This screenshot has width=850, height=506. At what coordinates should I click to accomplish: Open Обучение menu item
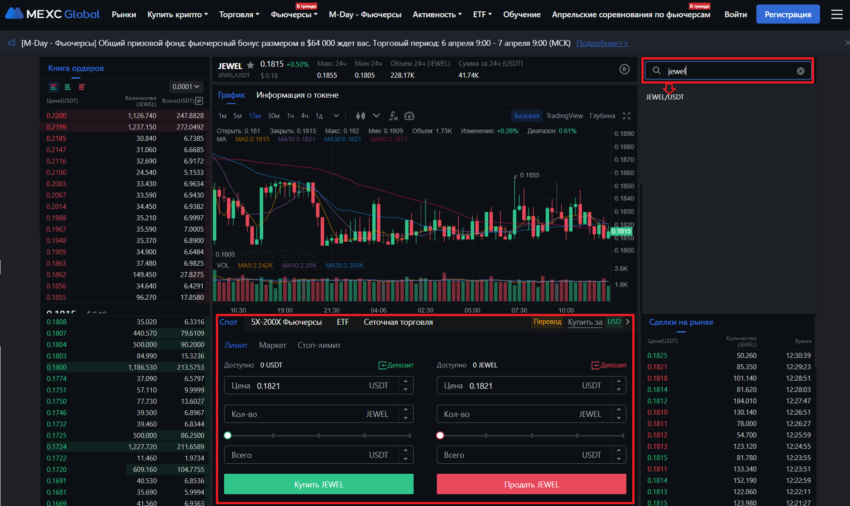coord(521,15)
